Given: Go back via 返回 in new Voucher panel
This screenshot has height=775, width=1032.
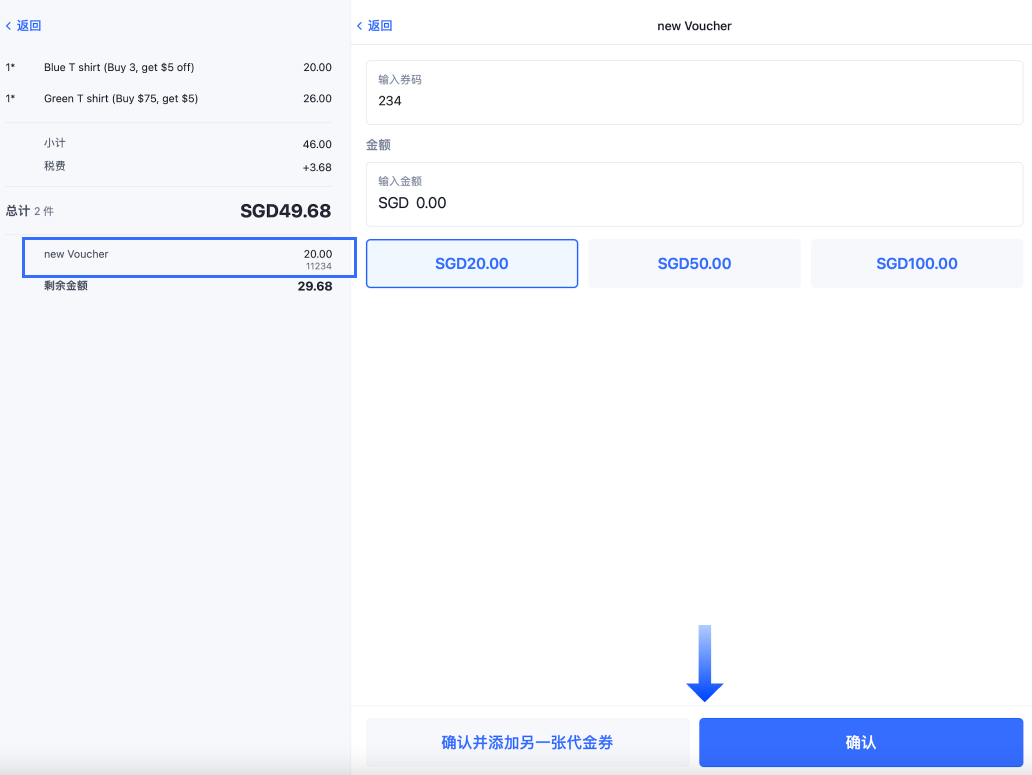Looking at the screenshot, I should click(x=374, y=26).
